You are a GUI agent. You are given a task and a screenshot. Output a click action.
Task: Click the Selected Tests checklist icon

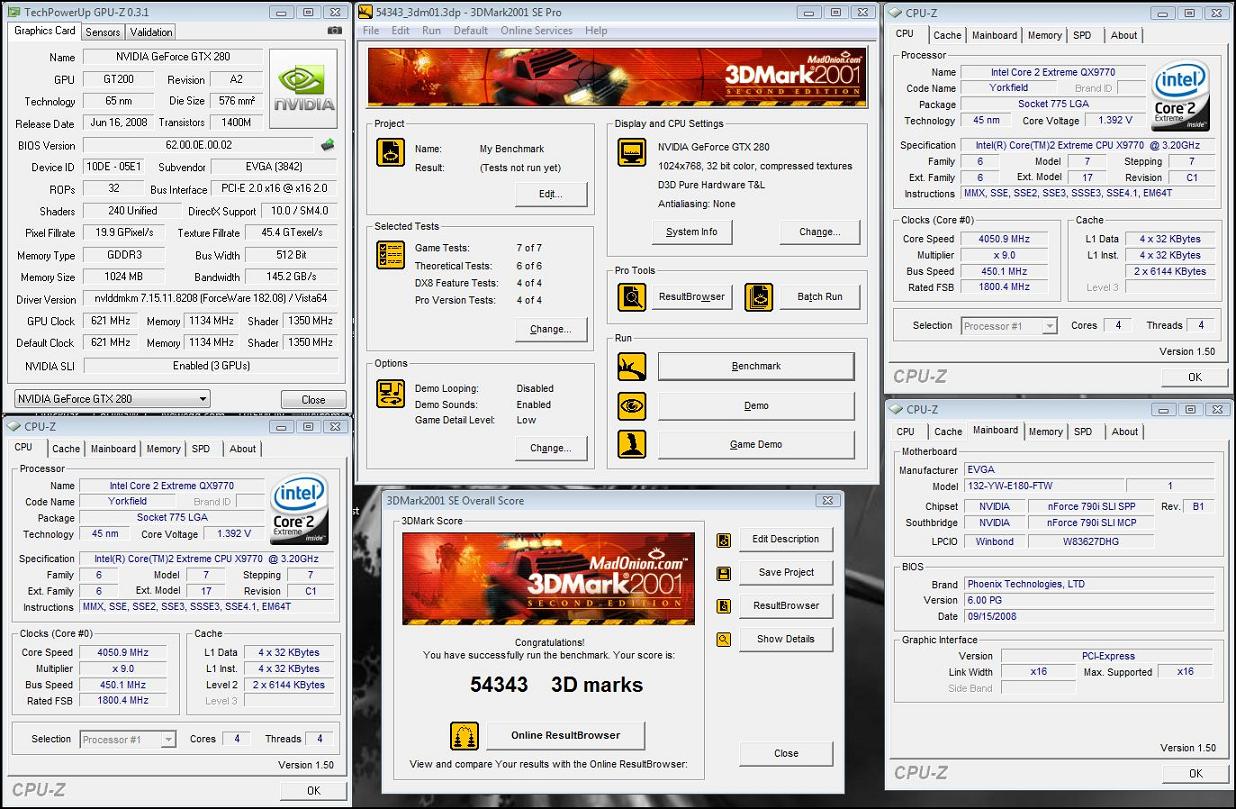point(390,255)
